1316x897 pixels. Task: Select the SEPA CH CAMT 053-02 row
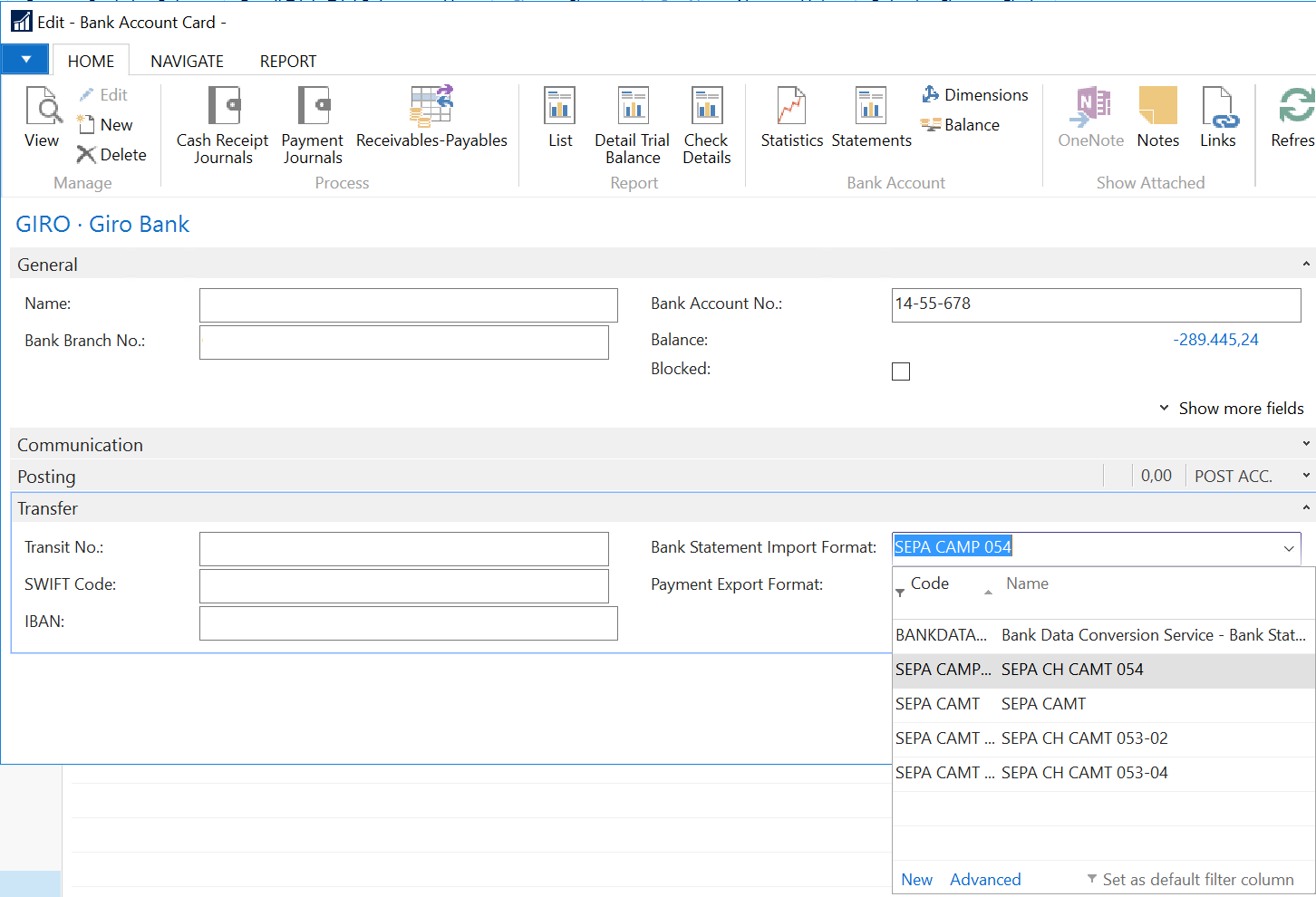point(1103,738)
